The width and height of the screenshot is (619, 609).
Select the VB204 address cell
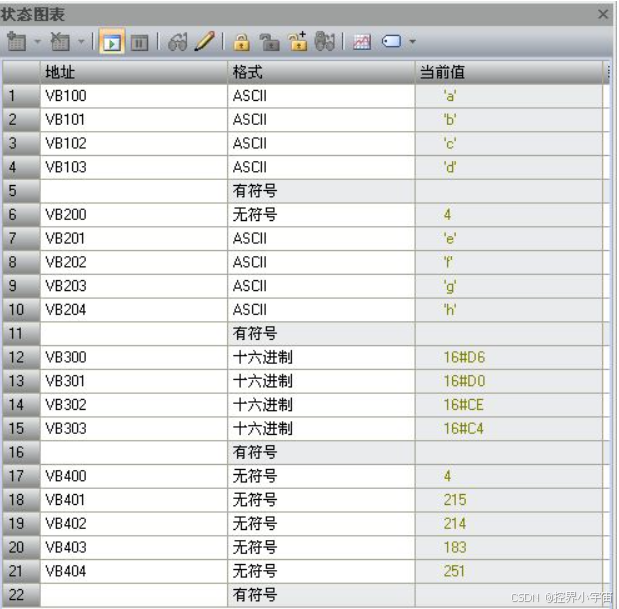pos(134,310)
